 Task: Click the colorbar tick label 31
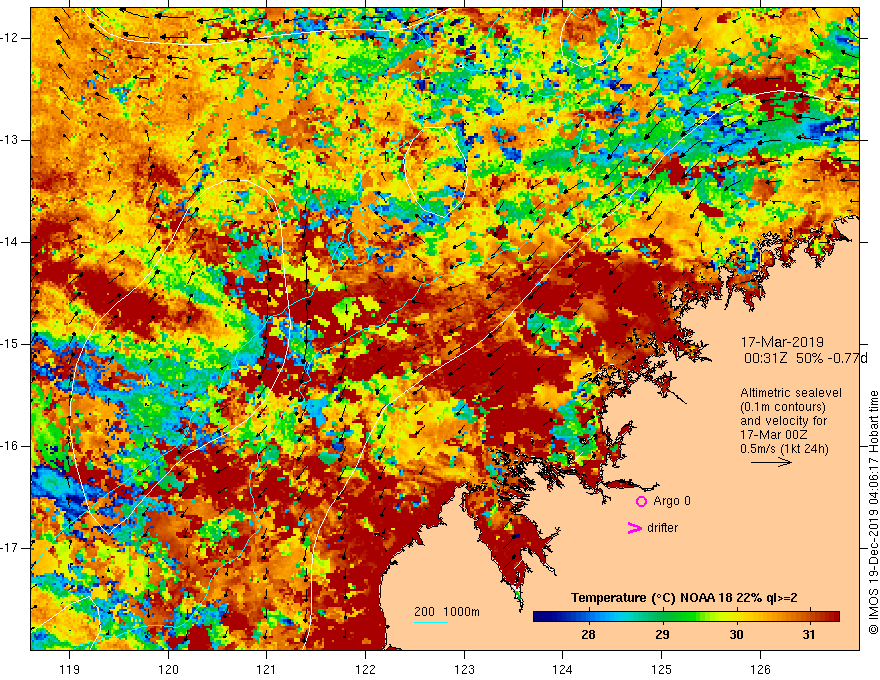coord(809,635)
